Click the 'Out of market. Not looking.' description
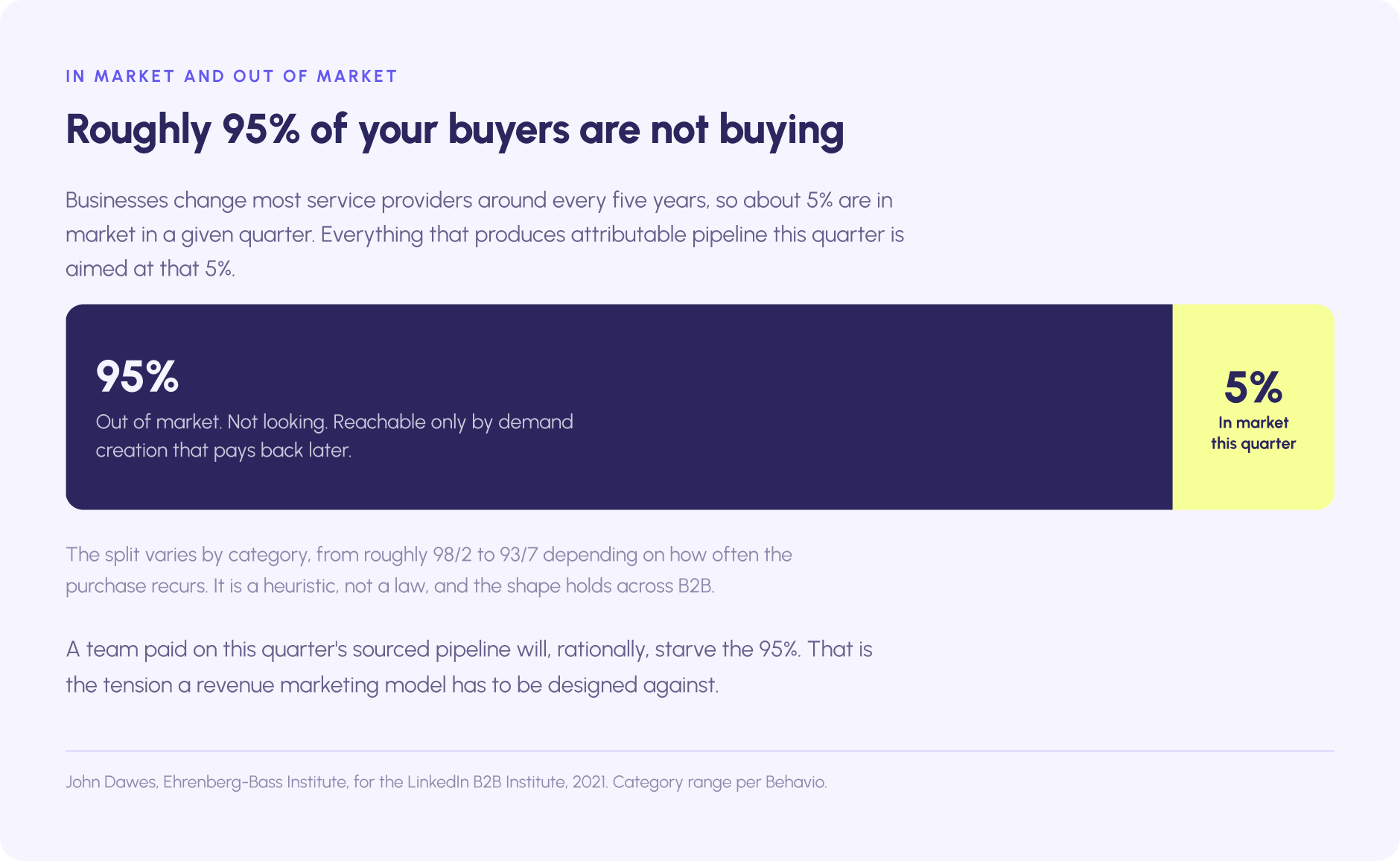 (x=334, y=436)
